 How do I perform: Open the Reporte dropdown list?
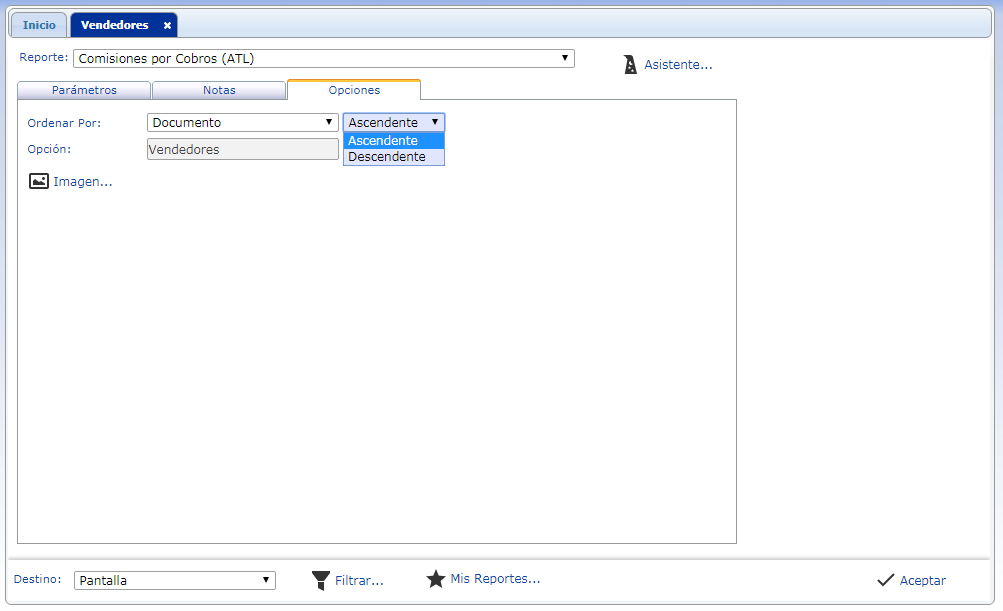point(565,58)
